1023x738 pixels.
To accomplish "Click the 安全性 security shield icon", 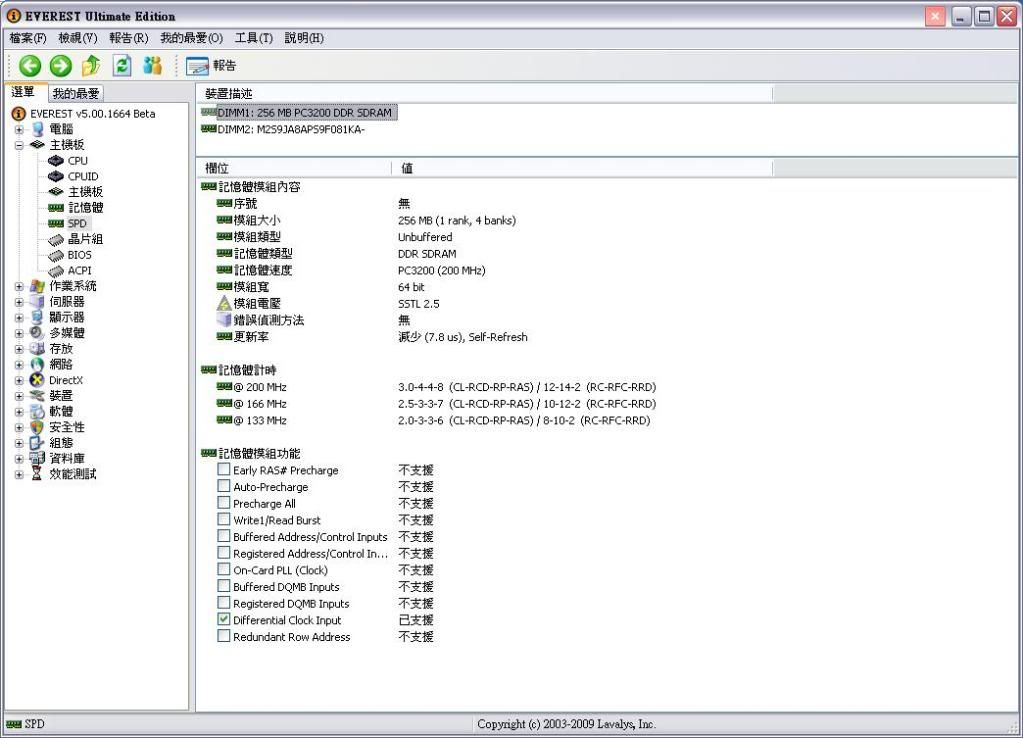I will 37,427.
